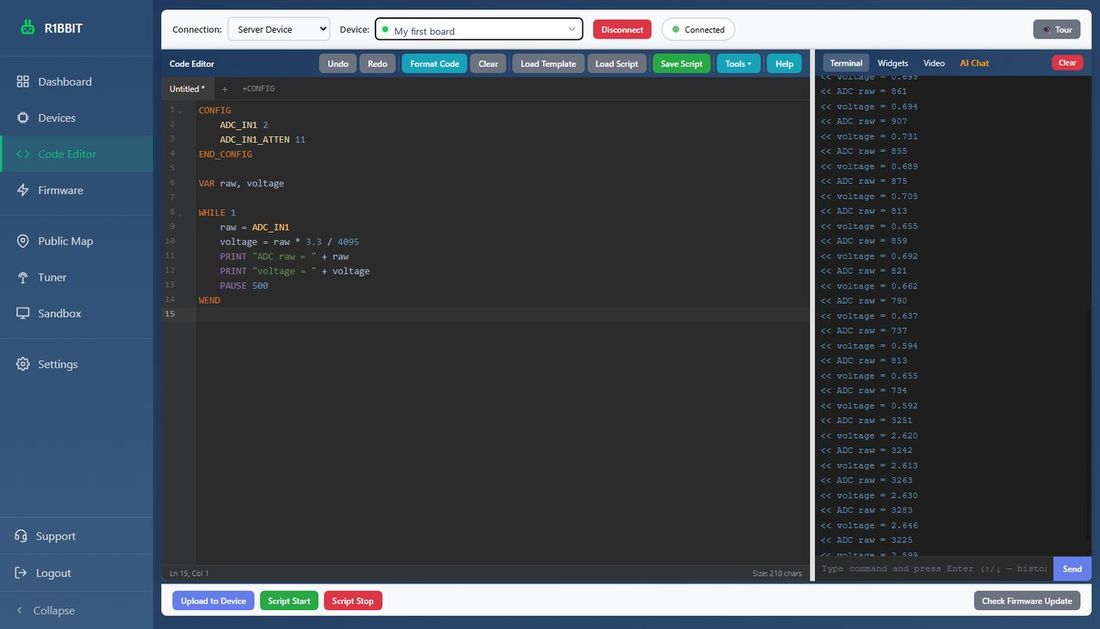Click Load Script
Viewport: 1100px width, 629px height.
pos(617,64)
